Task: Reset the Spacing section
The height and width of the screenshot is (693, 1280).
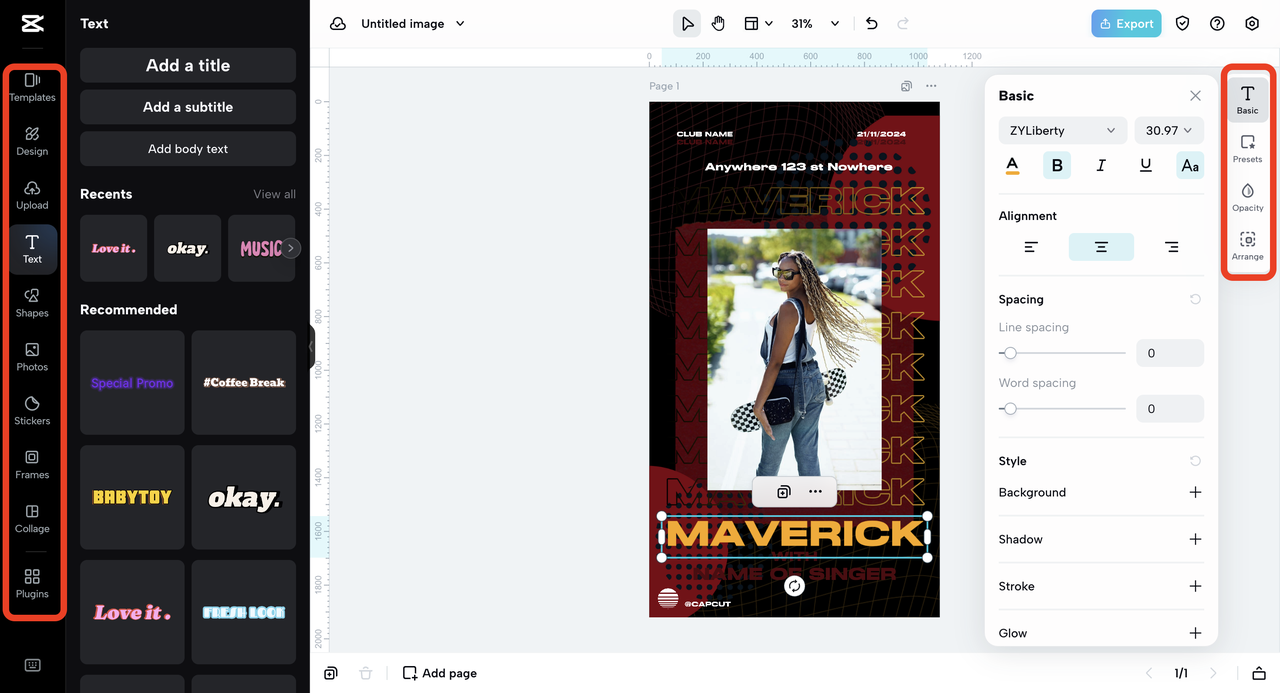Action: click(x=1195, y=299)
